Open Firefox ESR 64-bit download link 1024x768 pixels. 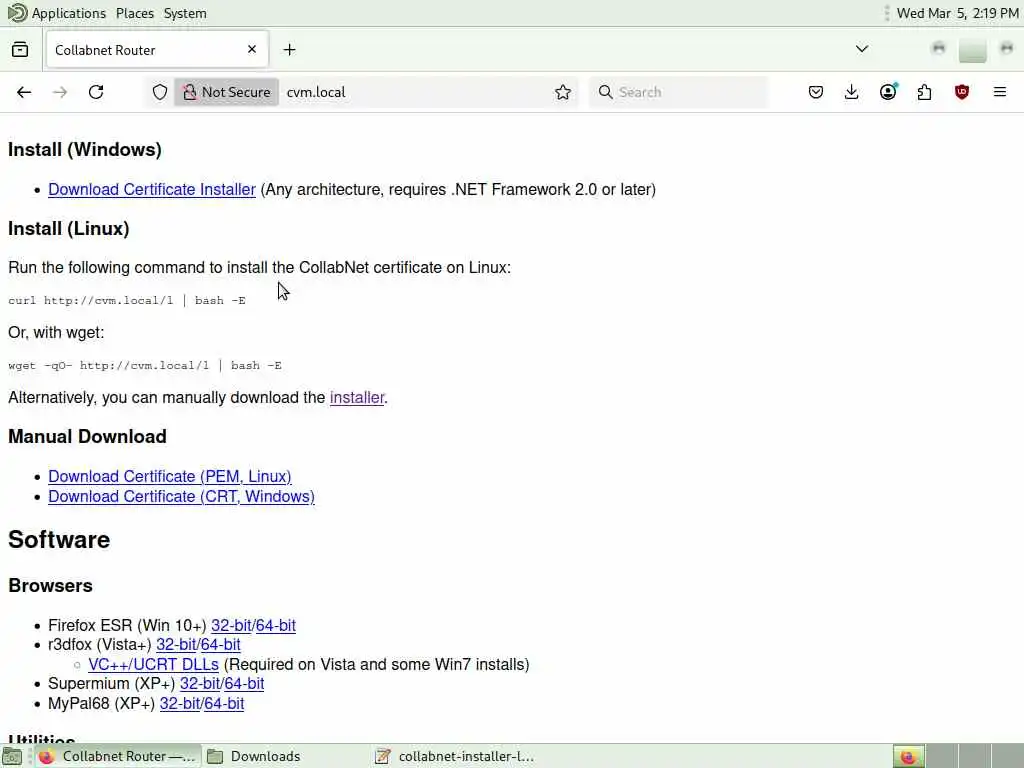pos(276,626)
